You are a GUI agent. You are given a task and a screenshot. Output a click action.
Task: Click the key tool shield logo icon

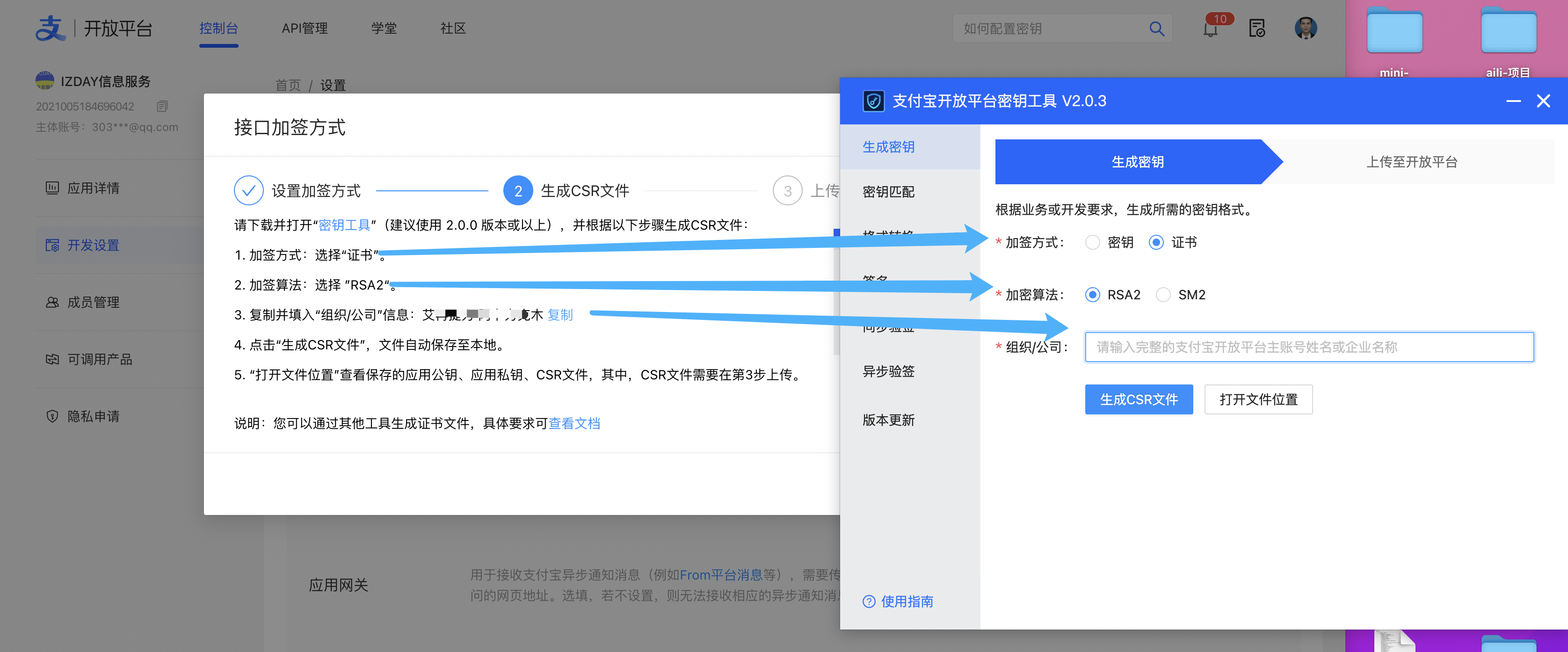873,101
